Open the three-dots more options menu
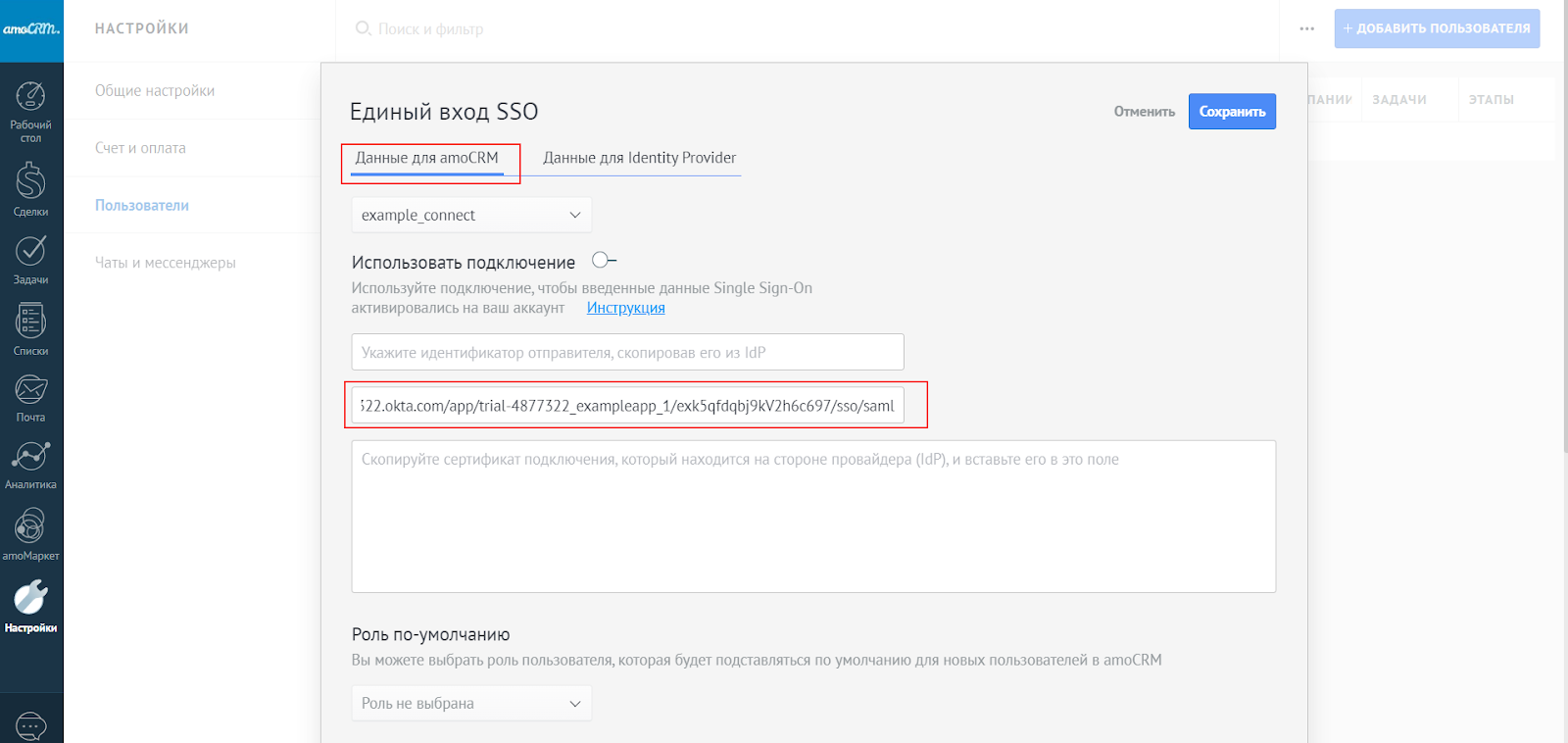 pos(1306,29)
